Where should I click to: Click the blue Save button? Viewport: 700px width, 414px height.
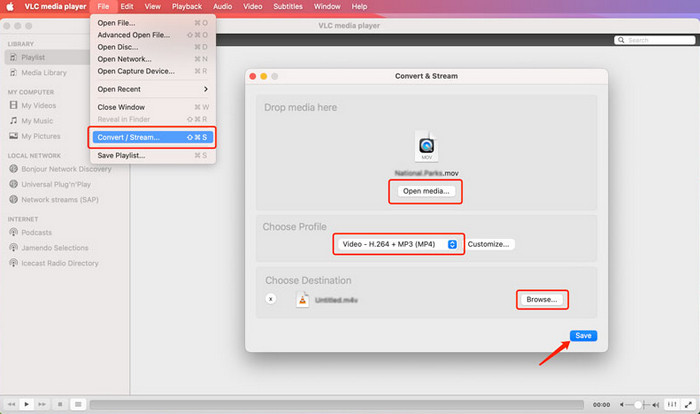click(583, 336)
